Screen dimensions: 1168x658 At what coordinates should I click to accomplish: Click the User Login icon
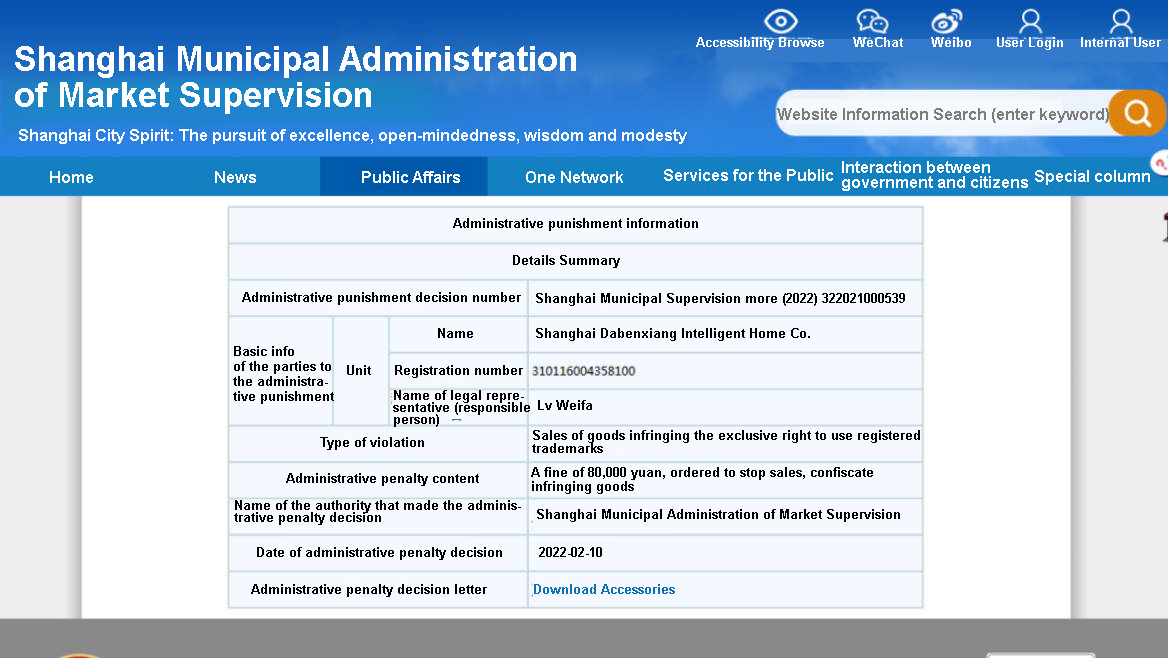click(1030, 21)
